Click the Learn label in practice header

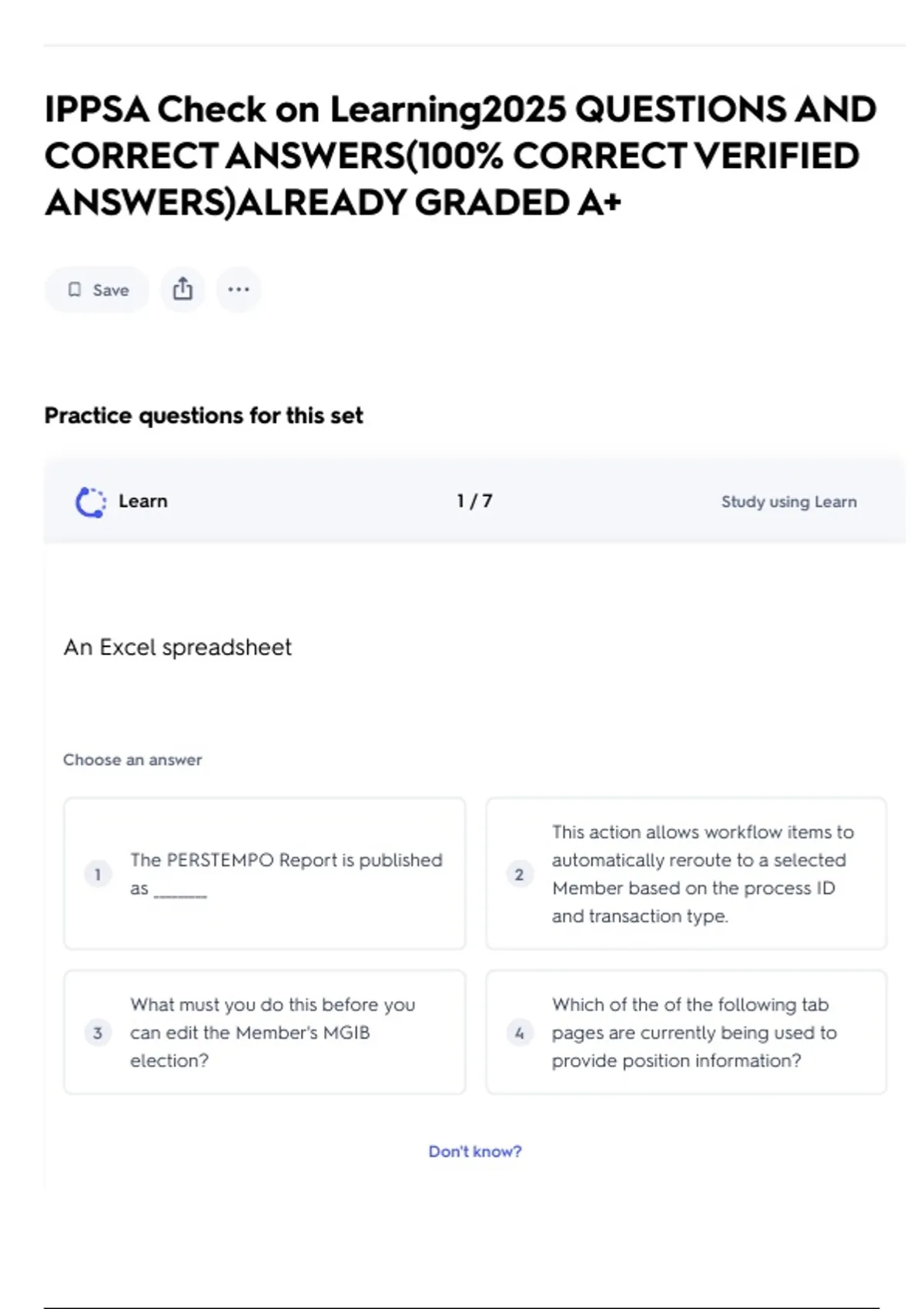(143, 501)
